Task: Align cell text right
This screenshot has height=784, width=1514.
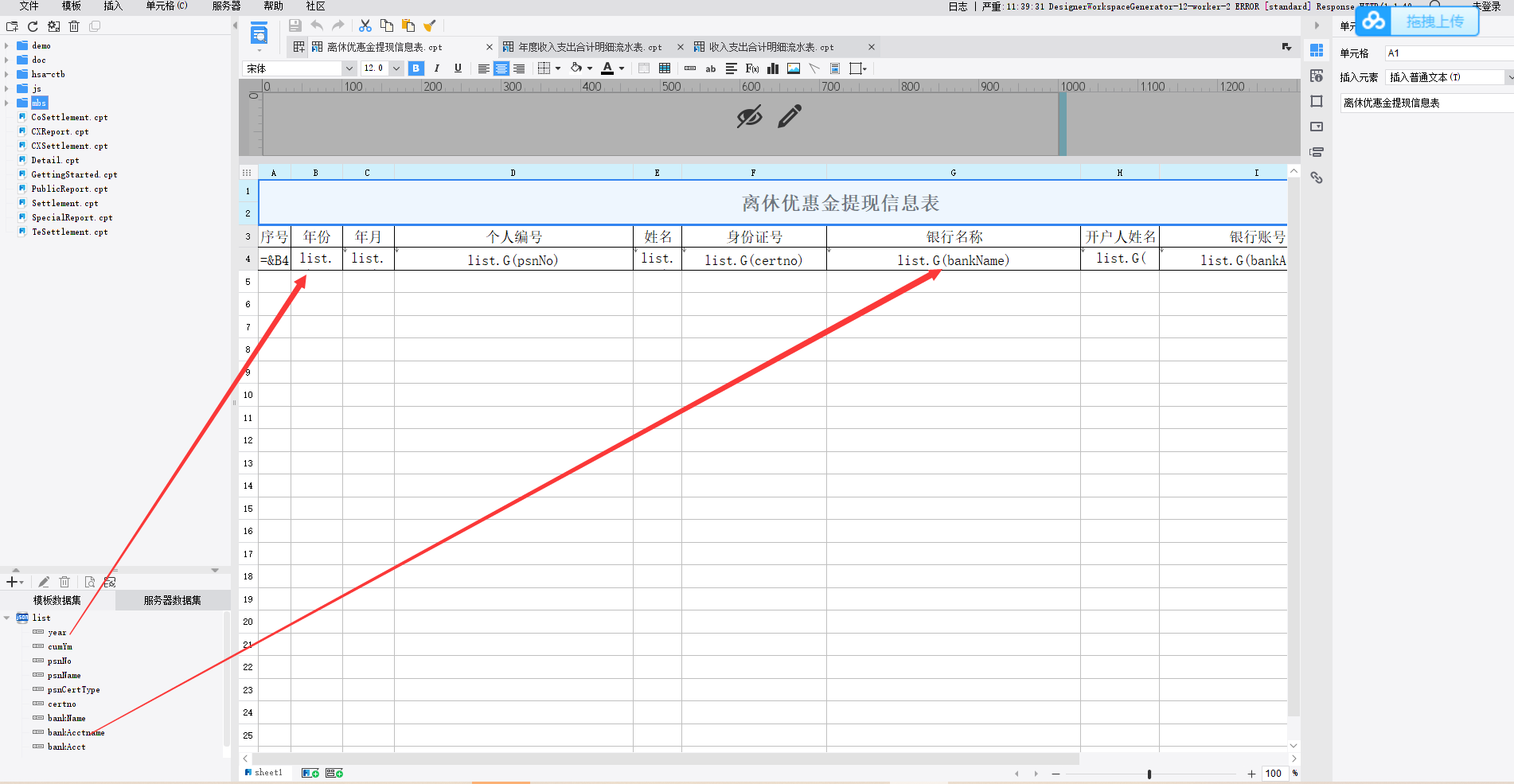Action: pos(519,68)
